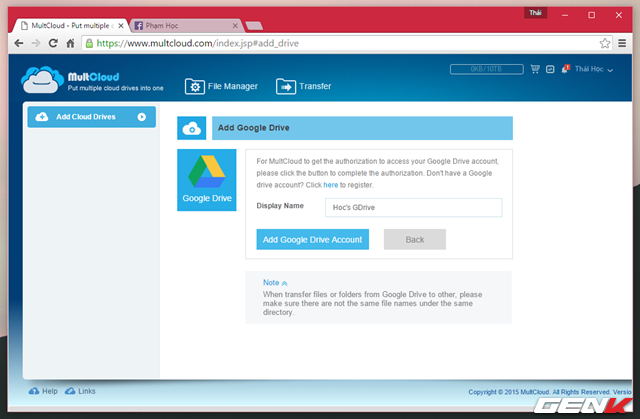This screenshot has height=419, width=640.
Task: Click the Add Google Drive Account button
Action: pos(312,240)
